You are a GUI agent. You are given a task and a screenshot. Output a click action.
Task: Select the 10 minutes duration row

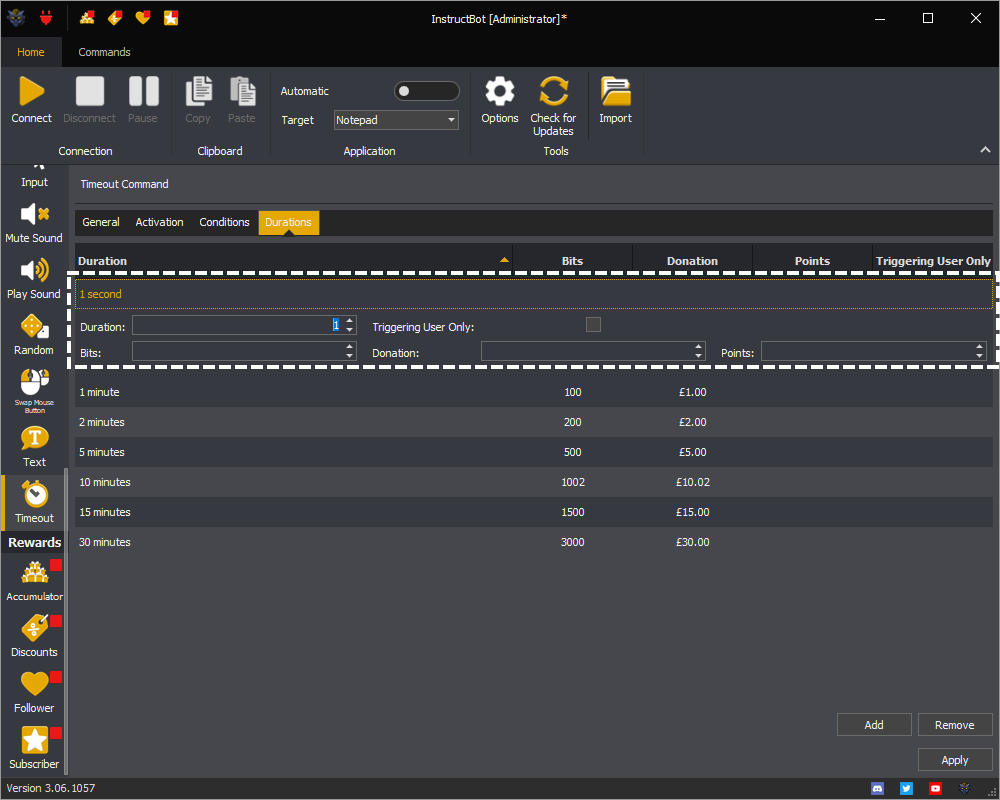coord(534,482)
